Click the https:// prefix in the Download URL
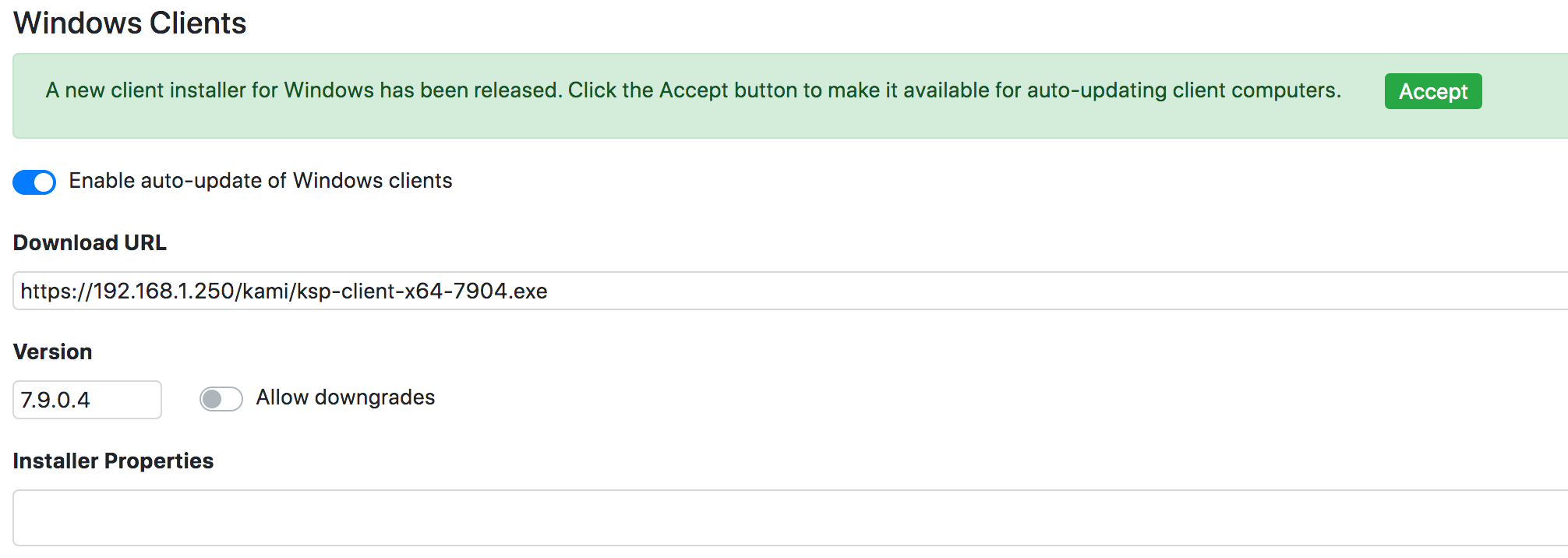1568x558 pixels. click(55, 291)
